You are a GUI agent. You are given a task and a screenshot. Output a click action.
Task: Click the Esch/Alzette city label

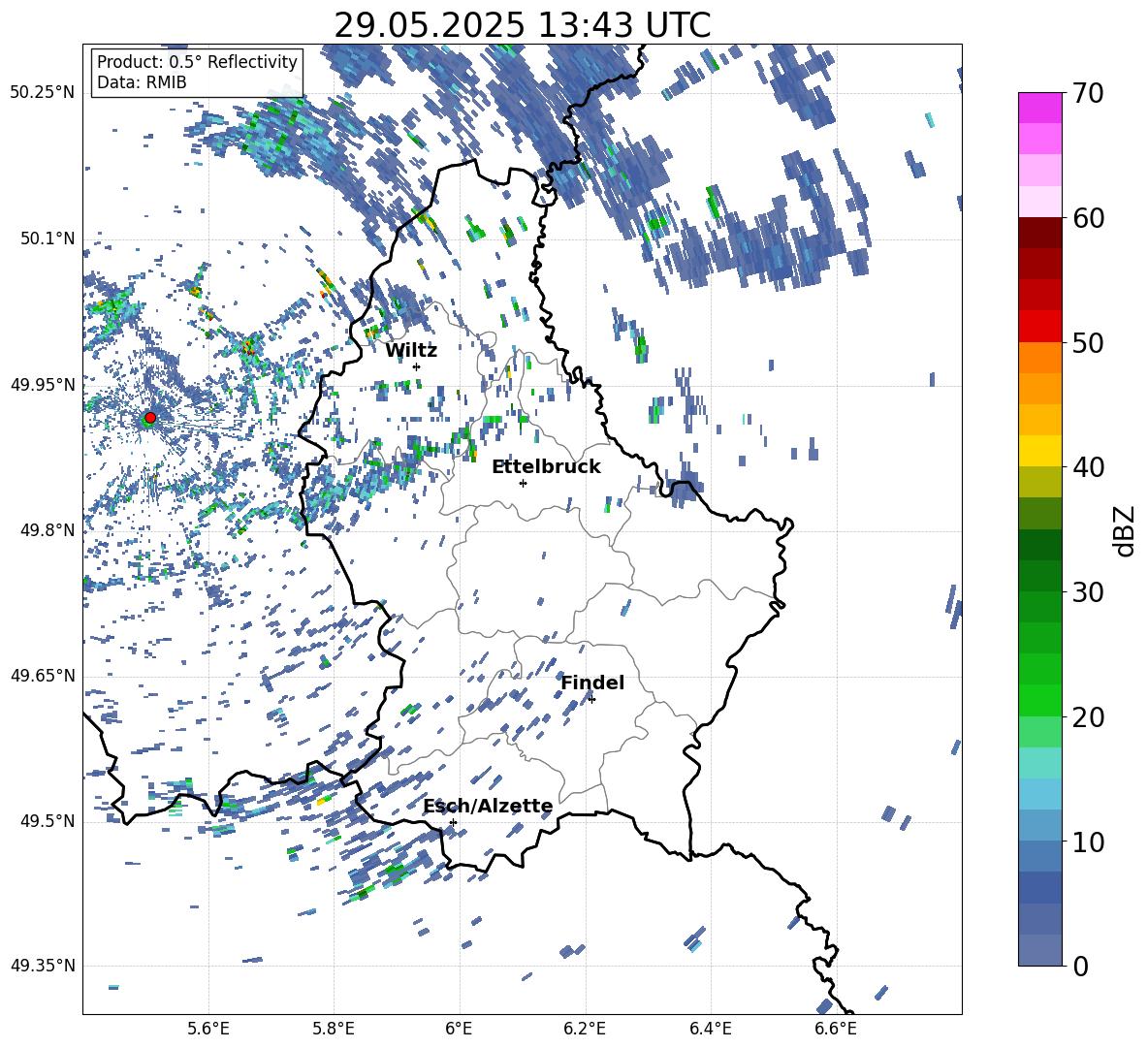pos(489,806)
